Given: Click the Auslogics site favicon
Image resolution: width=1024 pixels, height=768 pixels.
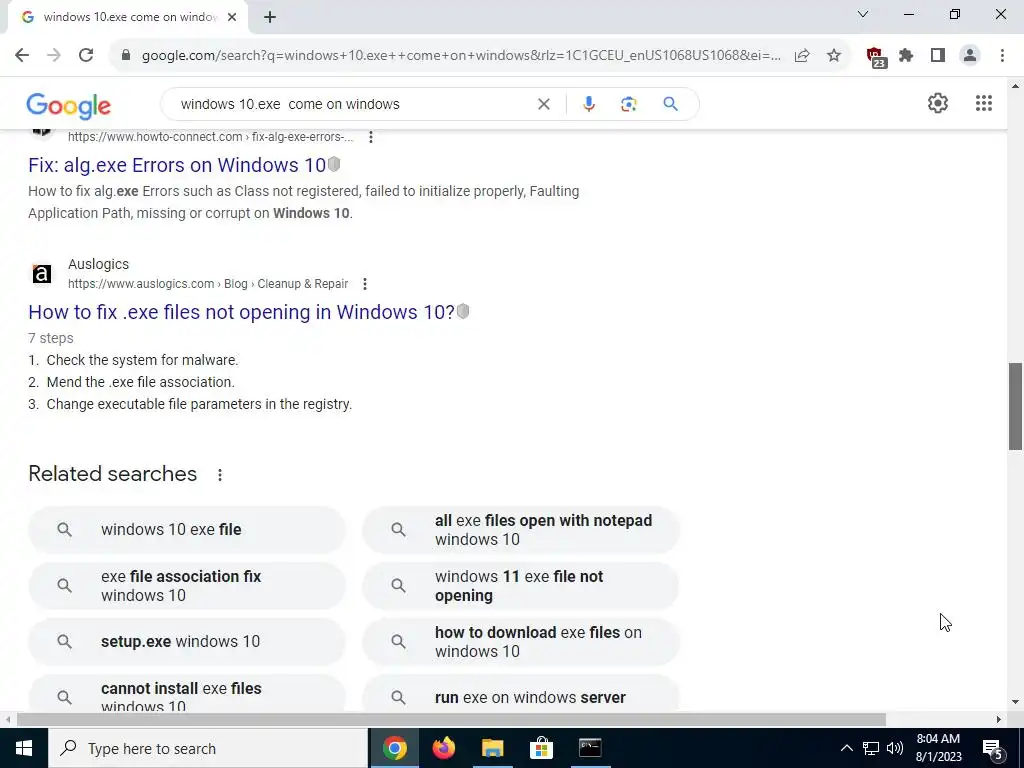Looking at the screenshot, I should coord(42,274).
